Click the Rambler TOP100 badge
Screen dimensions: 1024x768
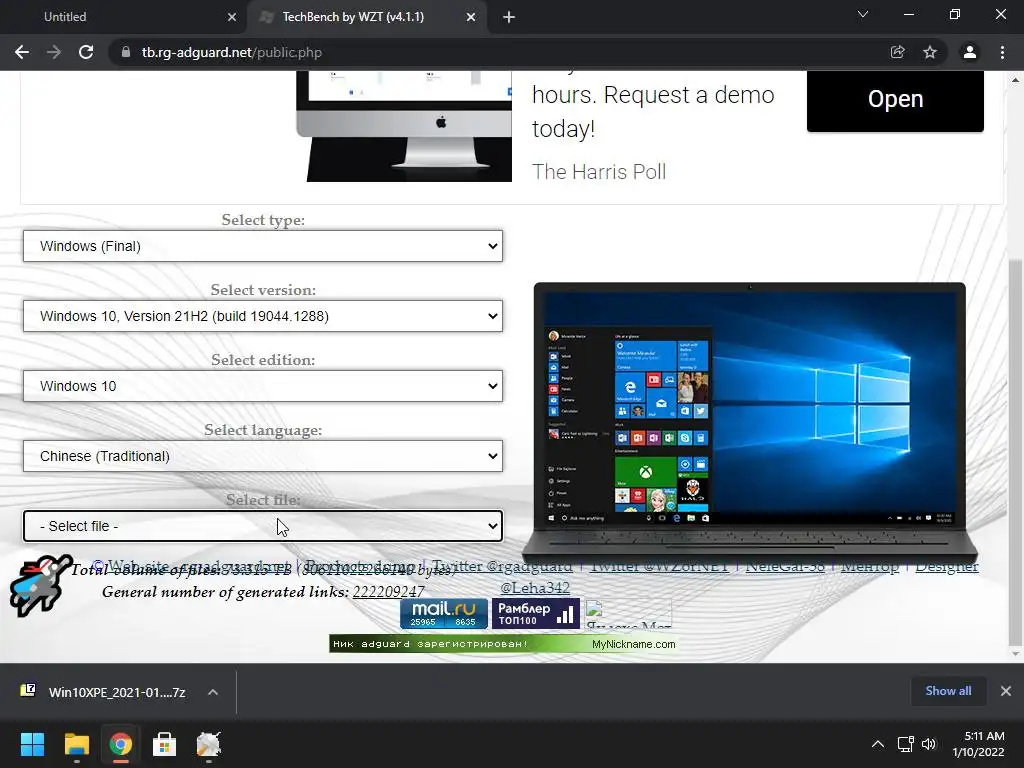536,614
